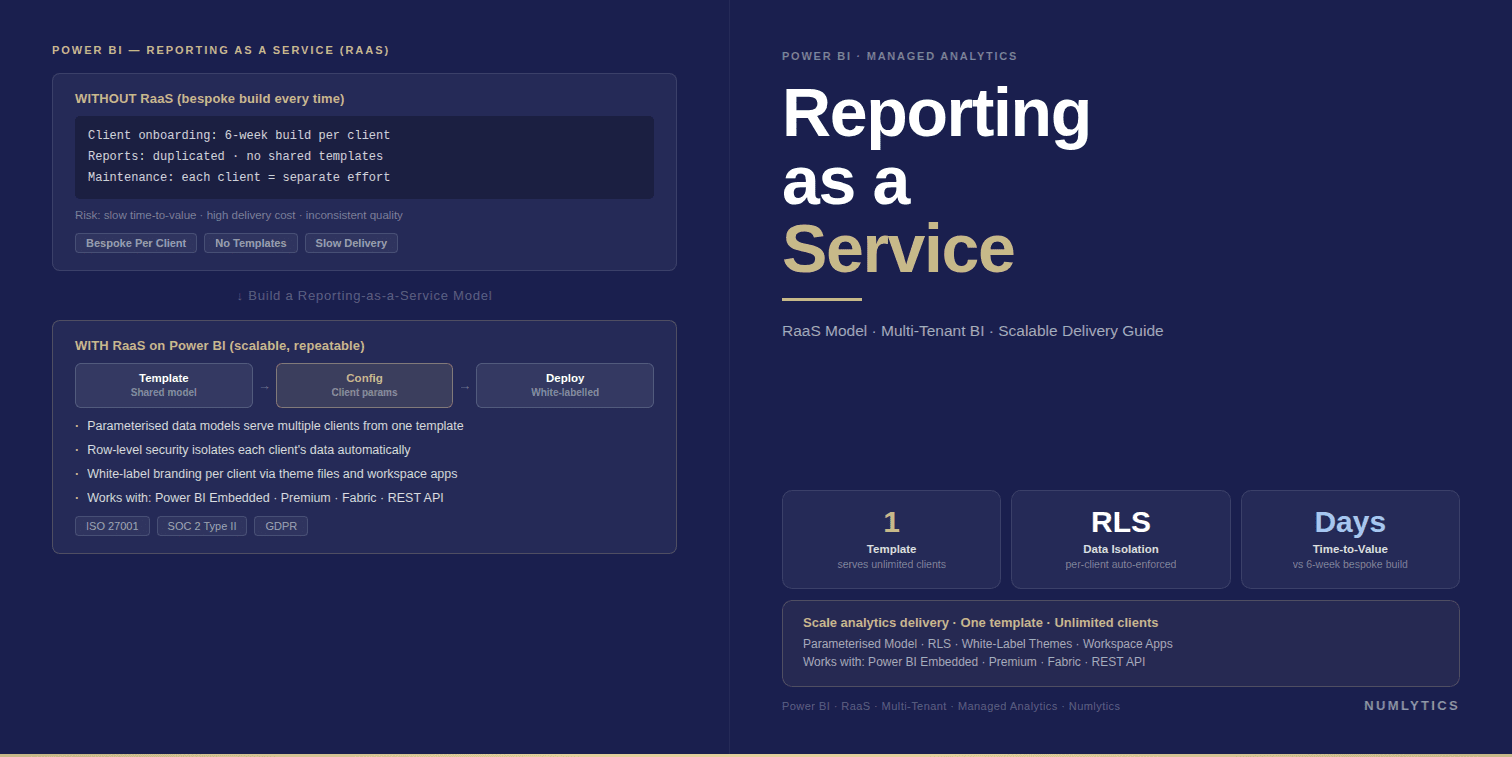Click the GDPR badge
Image resolution: width=1512 pixels, height=757 pixels.
[281, 526]
